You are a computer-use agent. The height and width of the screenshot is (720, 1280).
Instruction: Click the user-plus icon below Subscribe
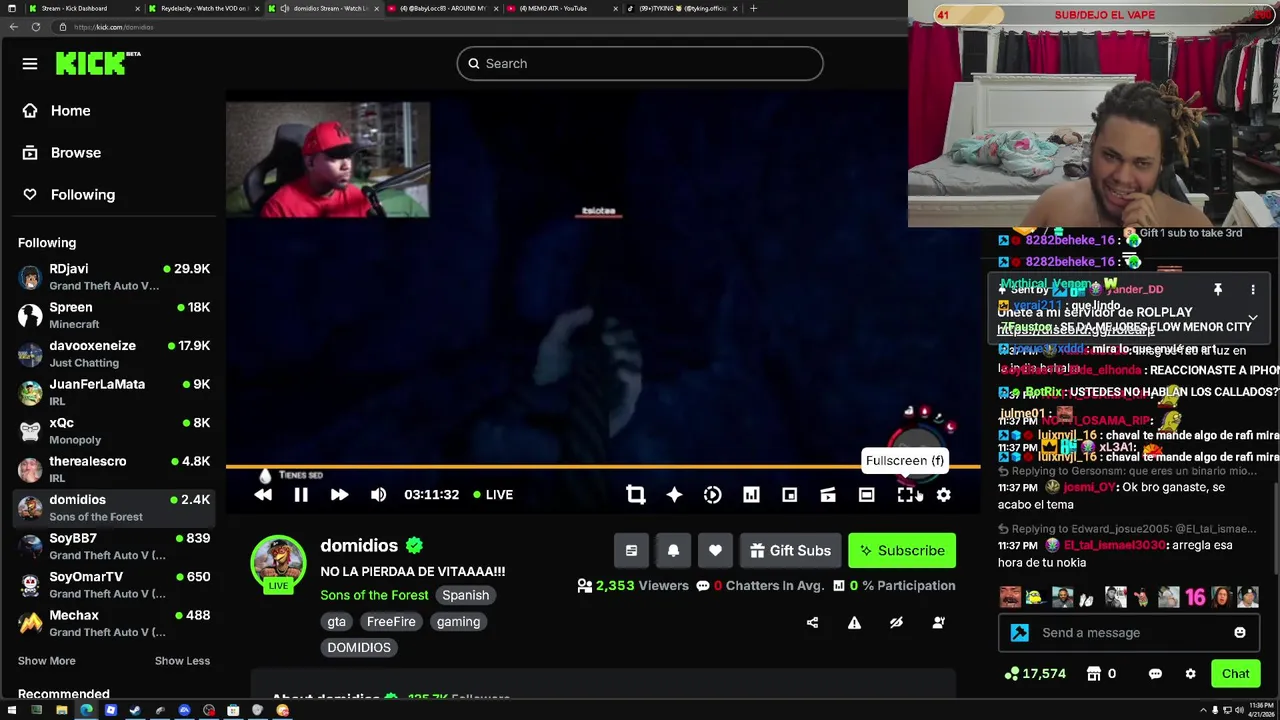(x=938, y=622)
